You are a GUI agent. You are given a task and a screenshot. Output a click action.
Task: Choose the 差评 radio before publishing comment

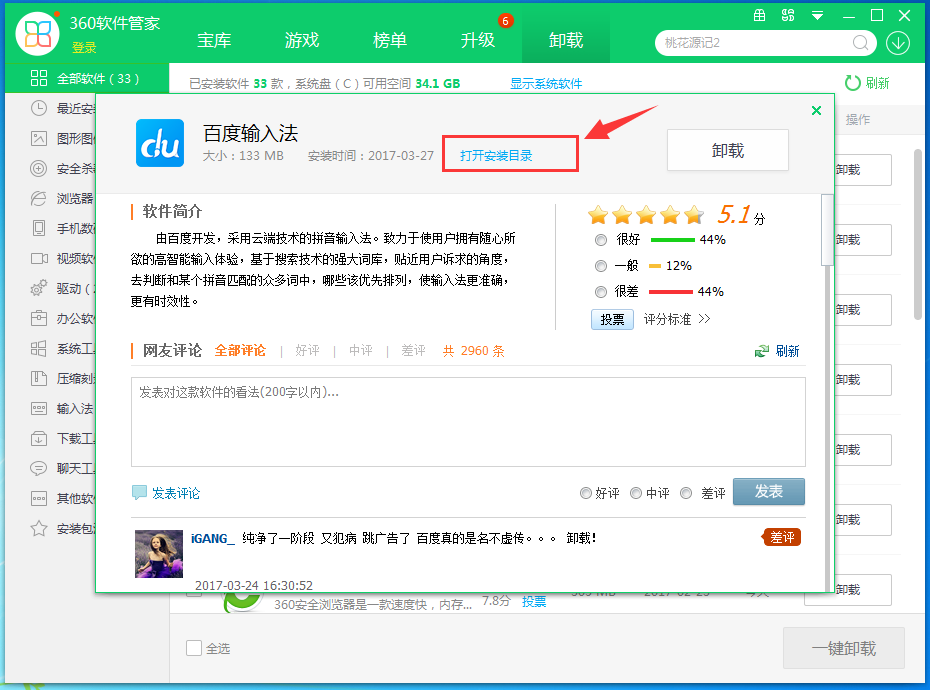tap(686, 492)
